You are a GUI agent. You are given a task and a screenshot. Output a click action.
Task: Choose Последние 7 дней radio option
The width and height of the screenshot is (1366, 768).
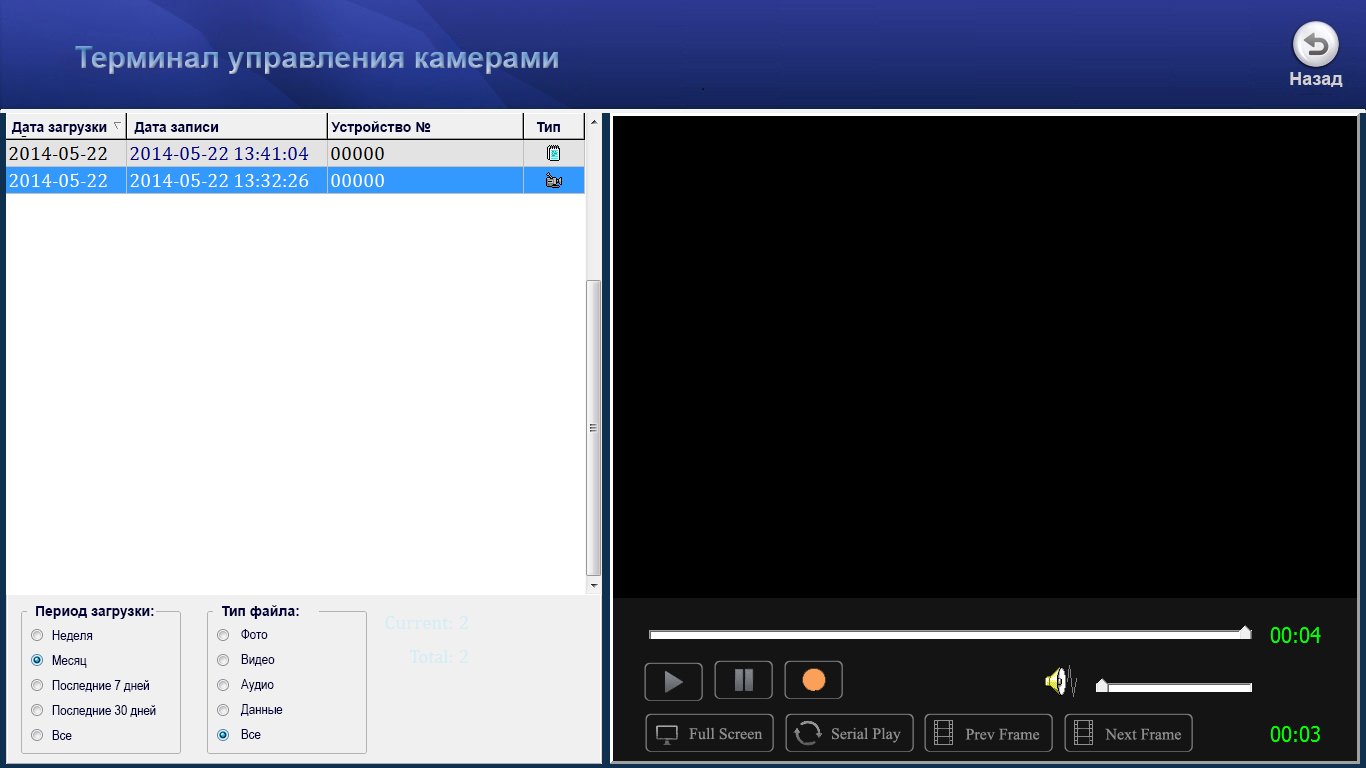[x=38, y=685]
